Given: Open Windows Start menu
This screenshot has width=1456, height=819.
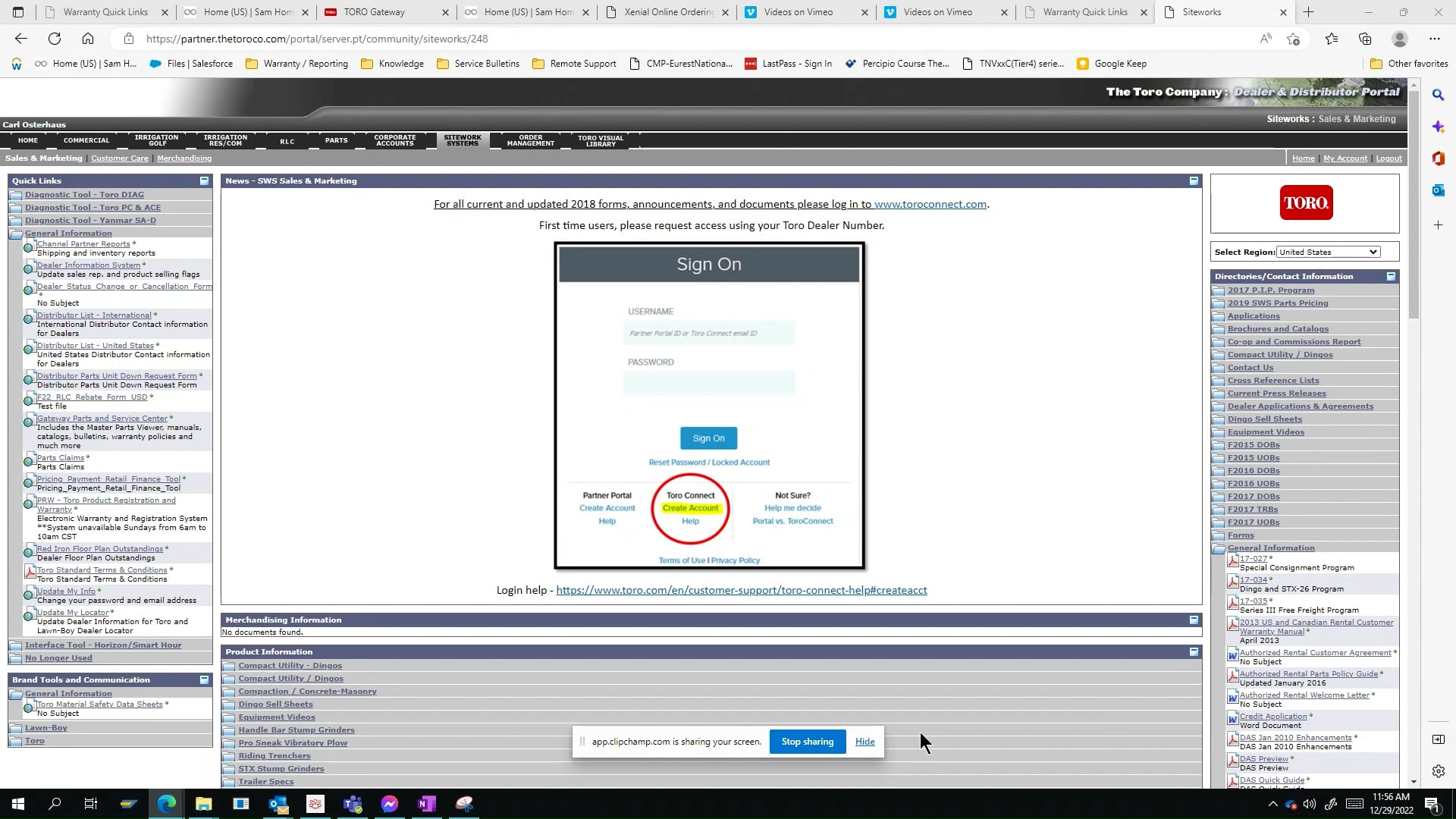Looking at the screenshot, I should [18, 804].
